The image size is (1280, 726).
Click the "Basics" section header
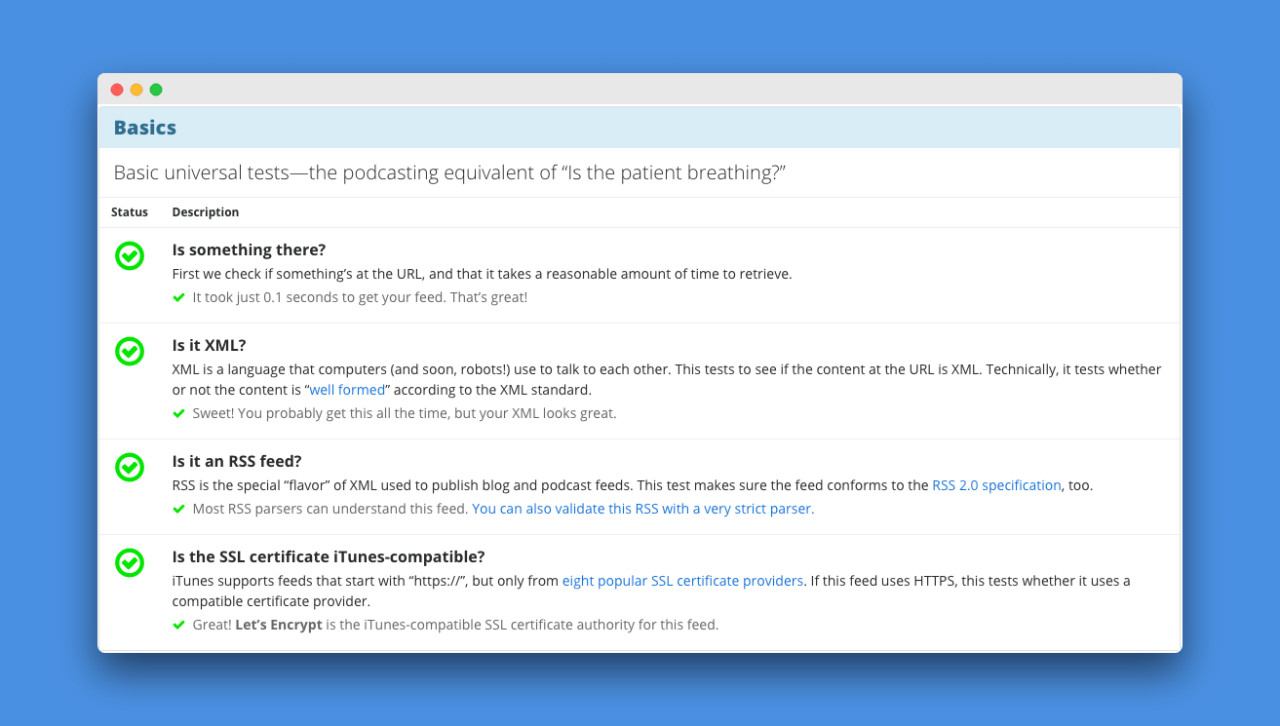pos(145,128)
